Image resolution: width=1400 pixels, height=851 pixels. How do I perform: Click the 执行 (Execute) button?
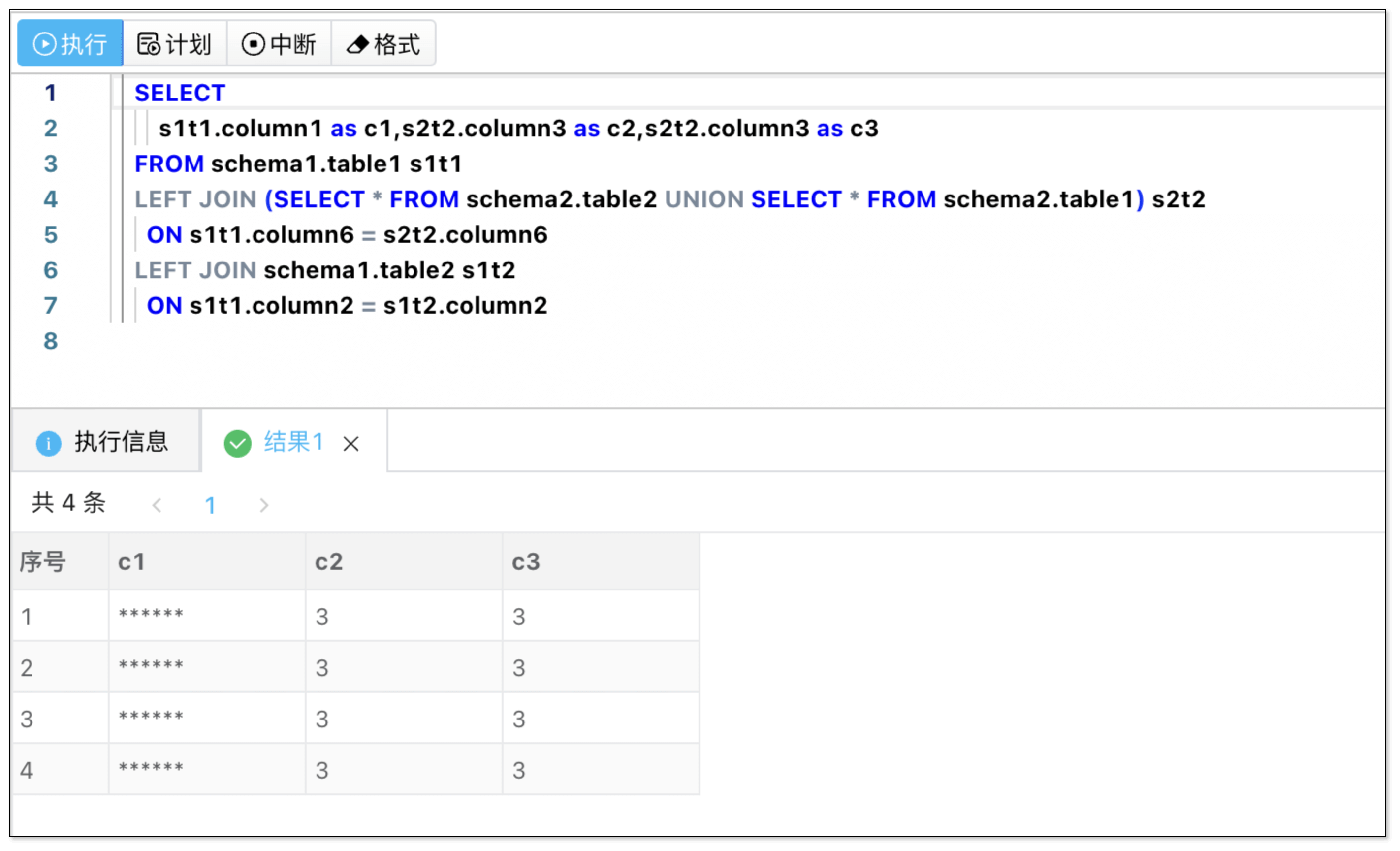pyautogui.click(x=70, y=44)
